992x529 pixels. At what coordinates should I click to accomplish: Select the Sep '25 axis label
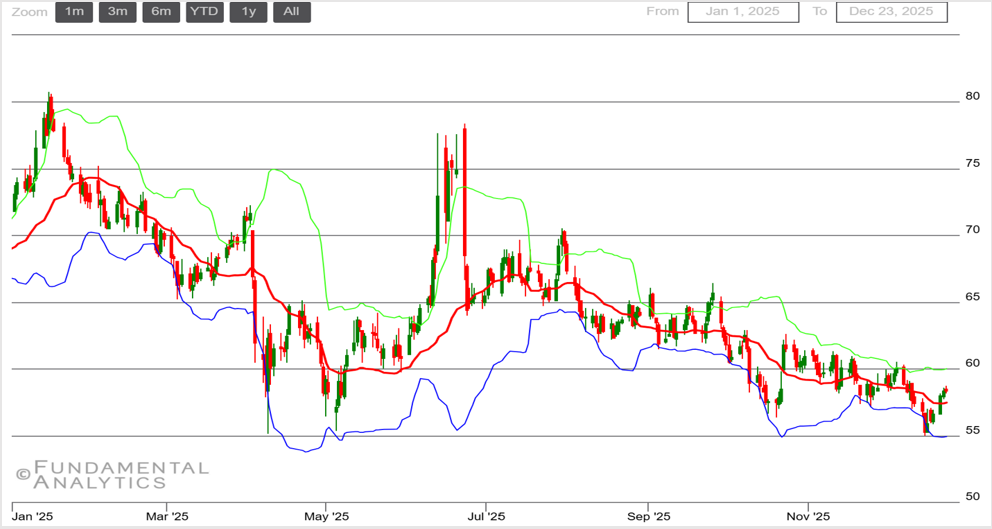pyautogui.click(x=648, y=517)
